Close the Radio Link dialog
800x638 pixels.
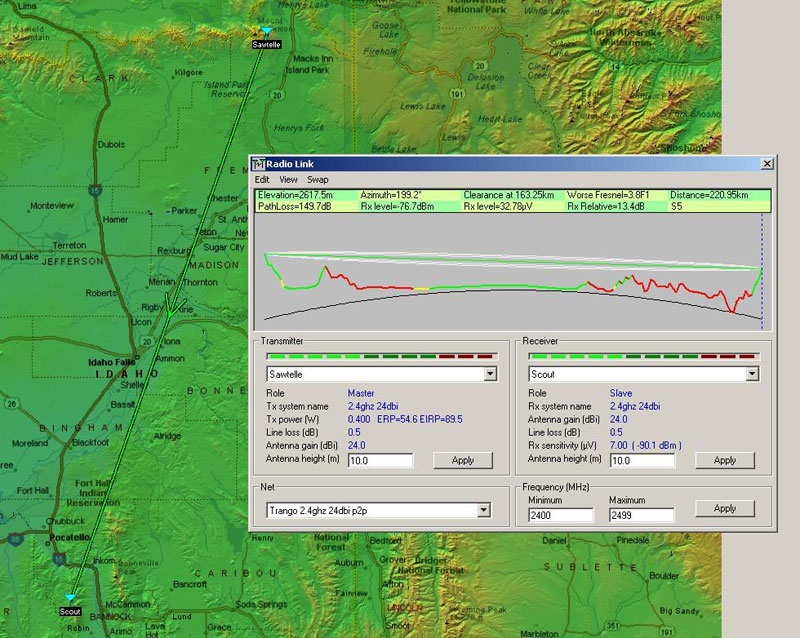[x=767, y=163]
